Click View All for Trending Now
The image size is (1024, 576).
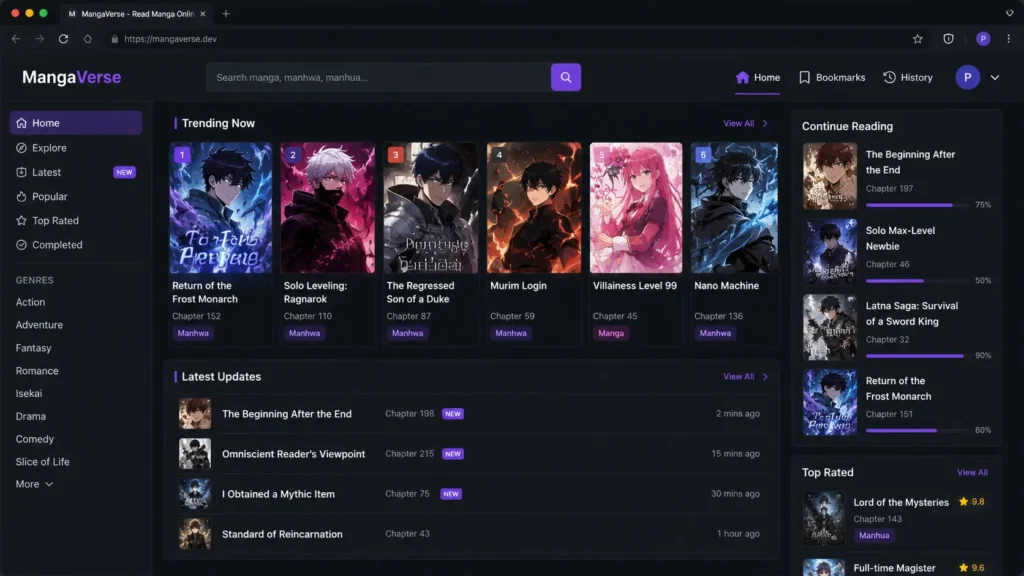(745, 123)
